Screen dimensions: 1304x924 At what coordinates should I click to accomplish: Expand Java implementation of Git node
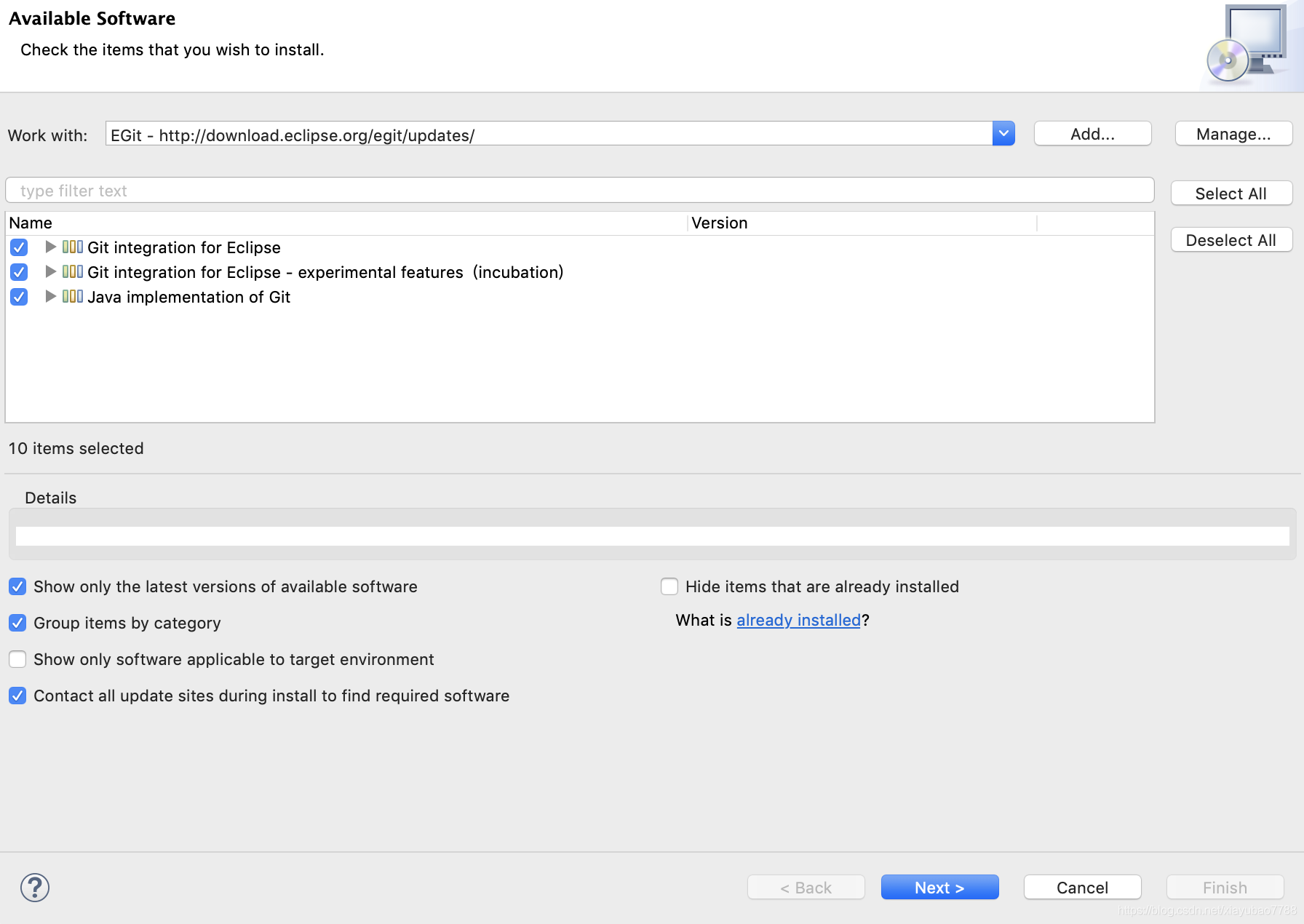(x=50, y=296)
